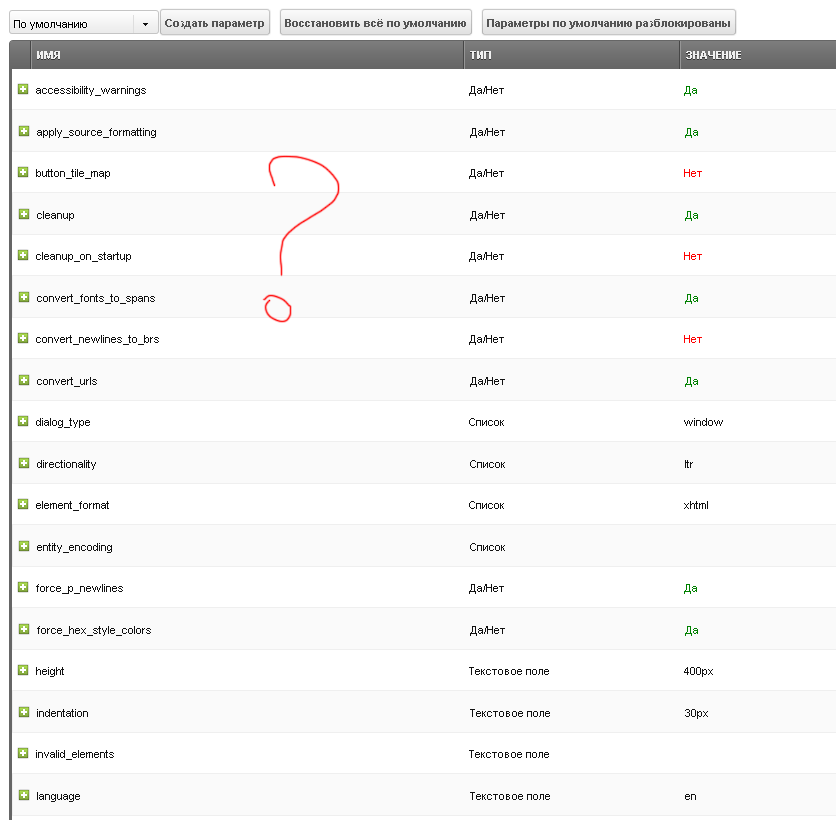The height and width of the screenshot is (820, 836).
Task: Click the plus icon beside language
Action: coord(24,795)
